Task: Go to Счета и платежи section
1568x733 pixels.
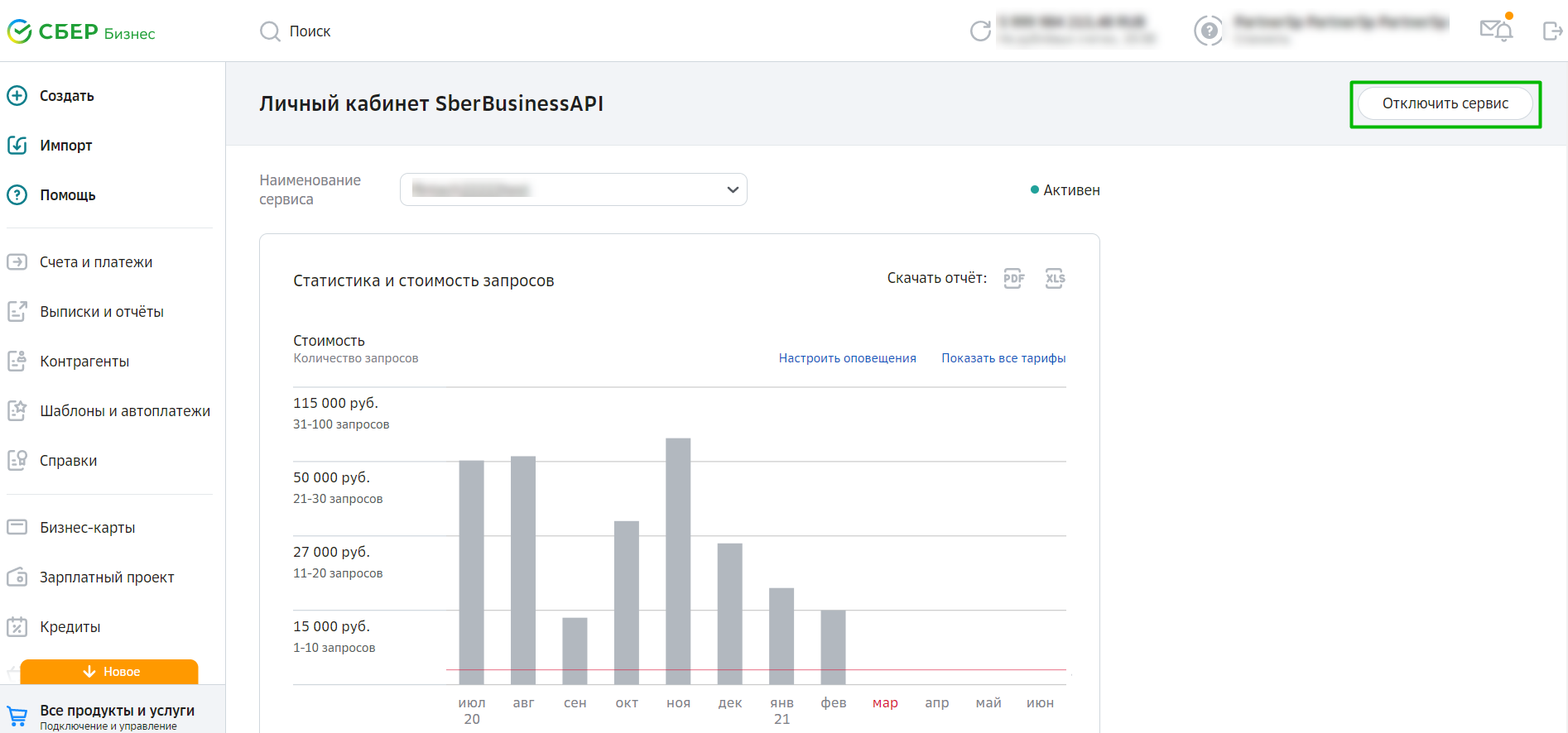Action: coord(96,262)
